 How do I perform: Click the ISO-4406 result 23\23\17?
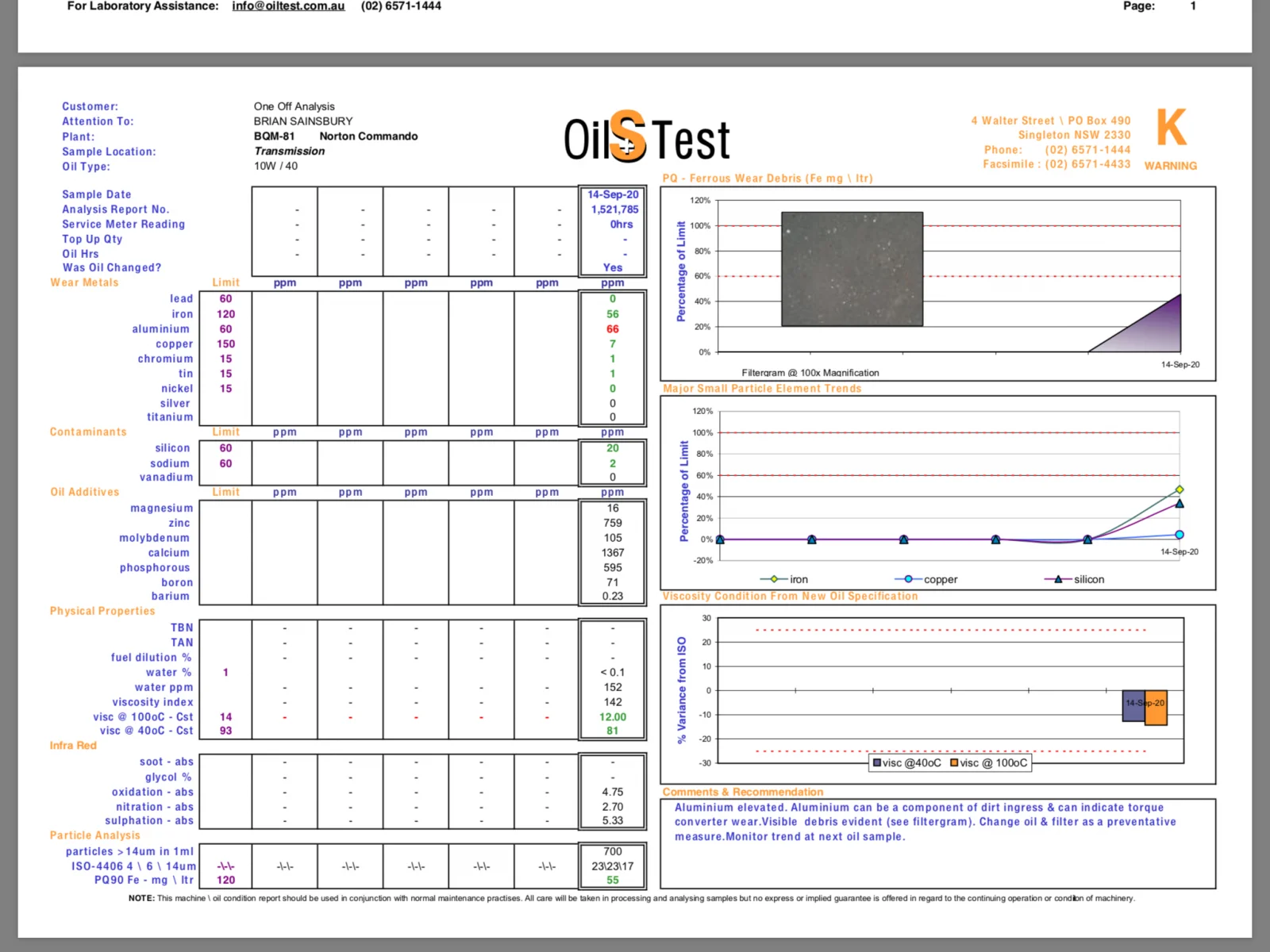tap(612, 866)
